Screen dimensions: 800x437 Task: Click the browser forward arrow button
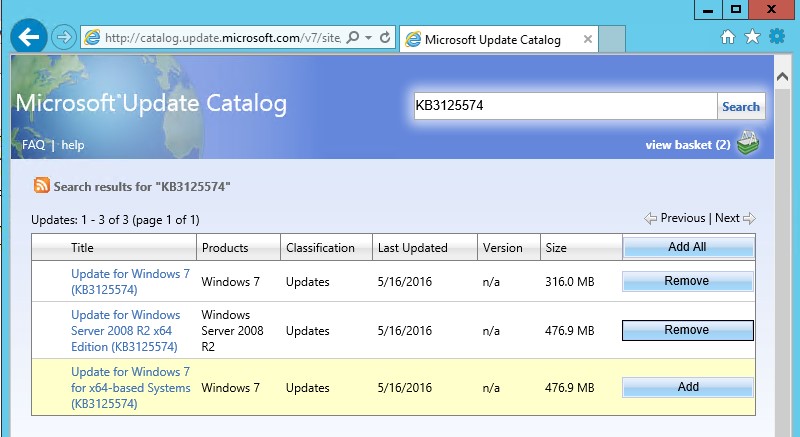(x=64, y=37)
